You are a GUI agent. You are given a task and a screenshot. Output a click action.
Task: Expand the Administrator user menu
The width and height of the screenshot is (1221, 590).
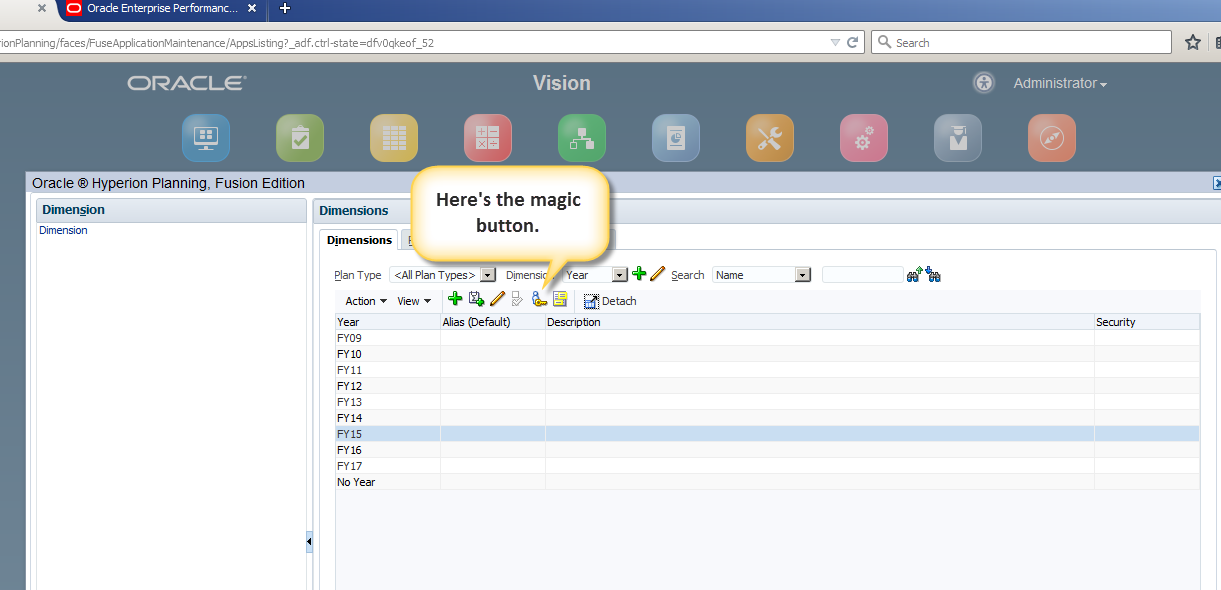coord(1060,84)
